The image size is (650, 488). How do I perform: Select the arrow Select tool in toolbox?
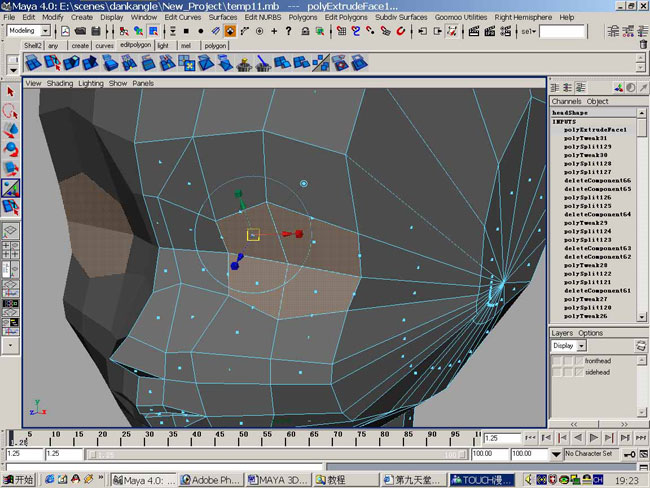10,92
